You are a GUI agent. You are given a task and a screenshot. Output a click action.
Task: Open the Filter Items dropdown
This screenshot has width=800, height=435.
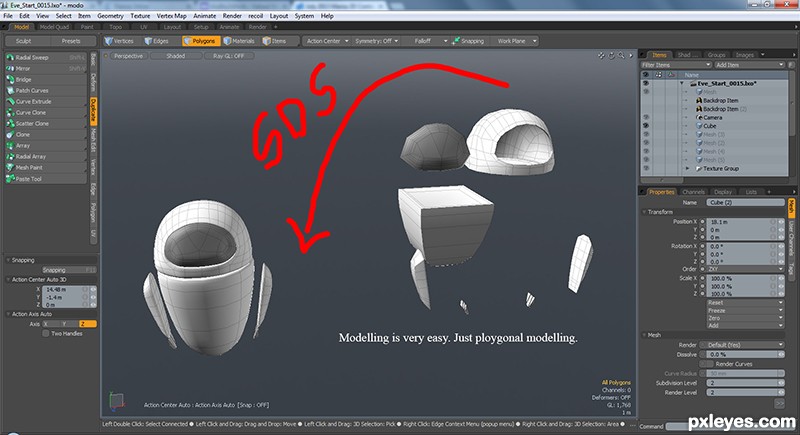pos(676,65)
